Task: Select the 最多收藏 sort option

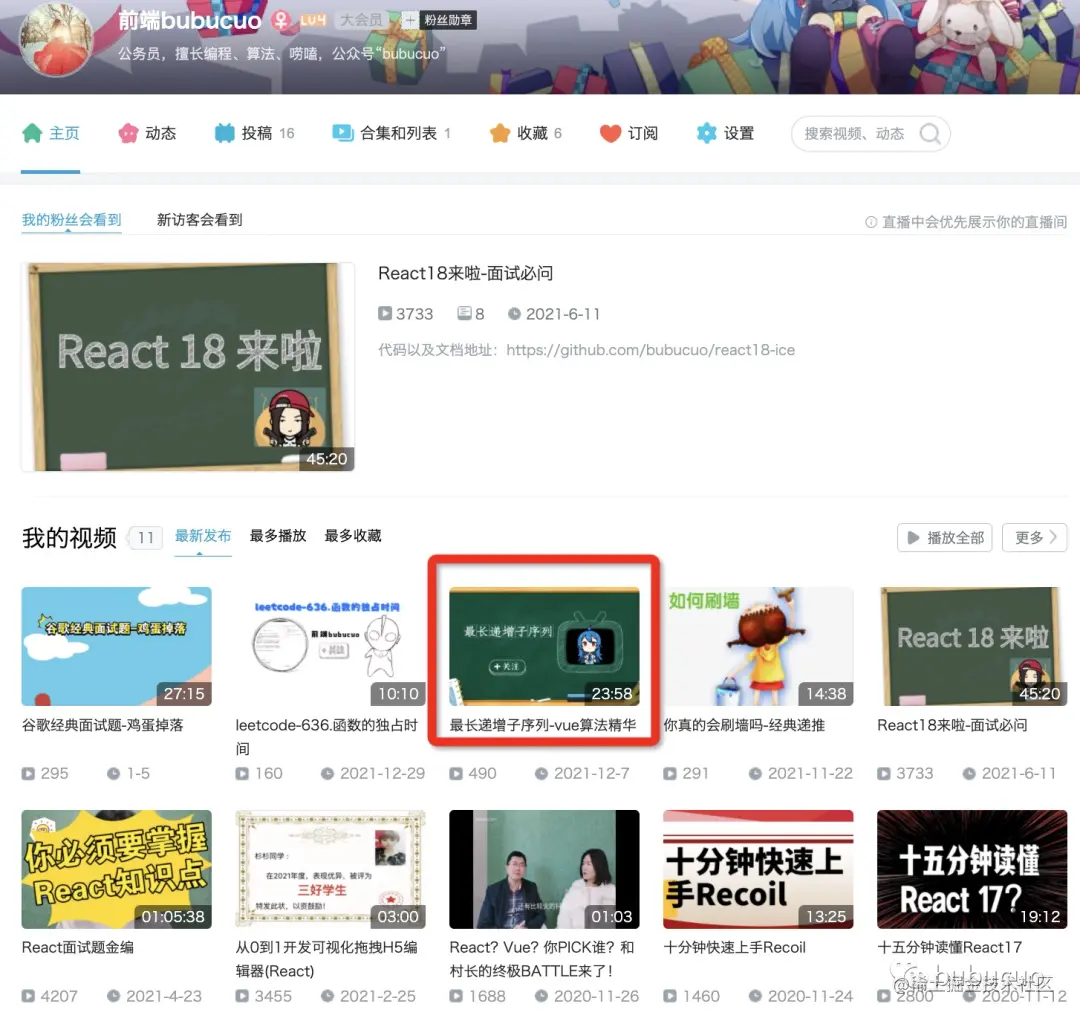Action: [x=352, y=535]
